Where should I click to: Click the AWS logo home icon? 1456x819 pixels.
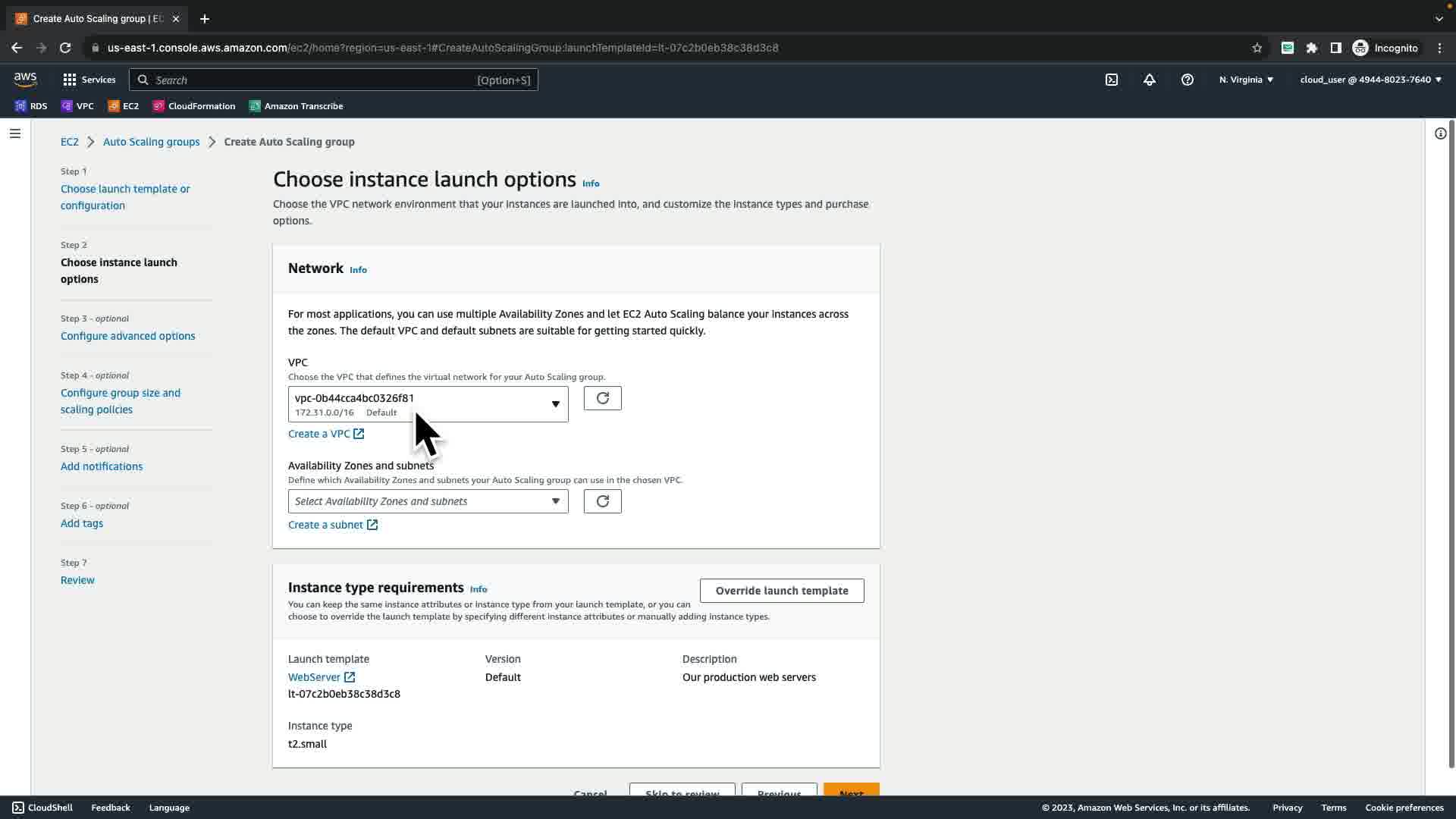tap(25, 80)
